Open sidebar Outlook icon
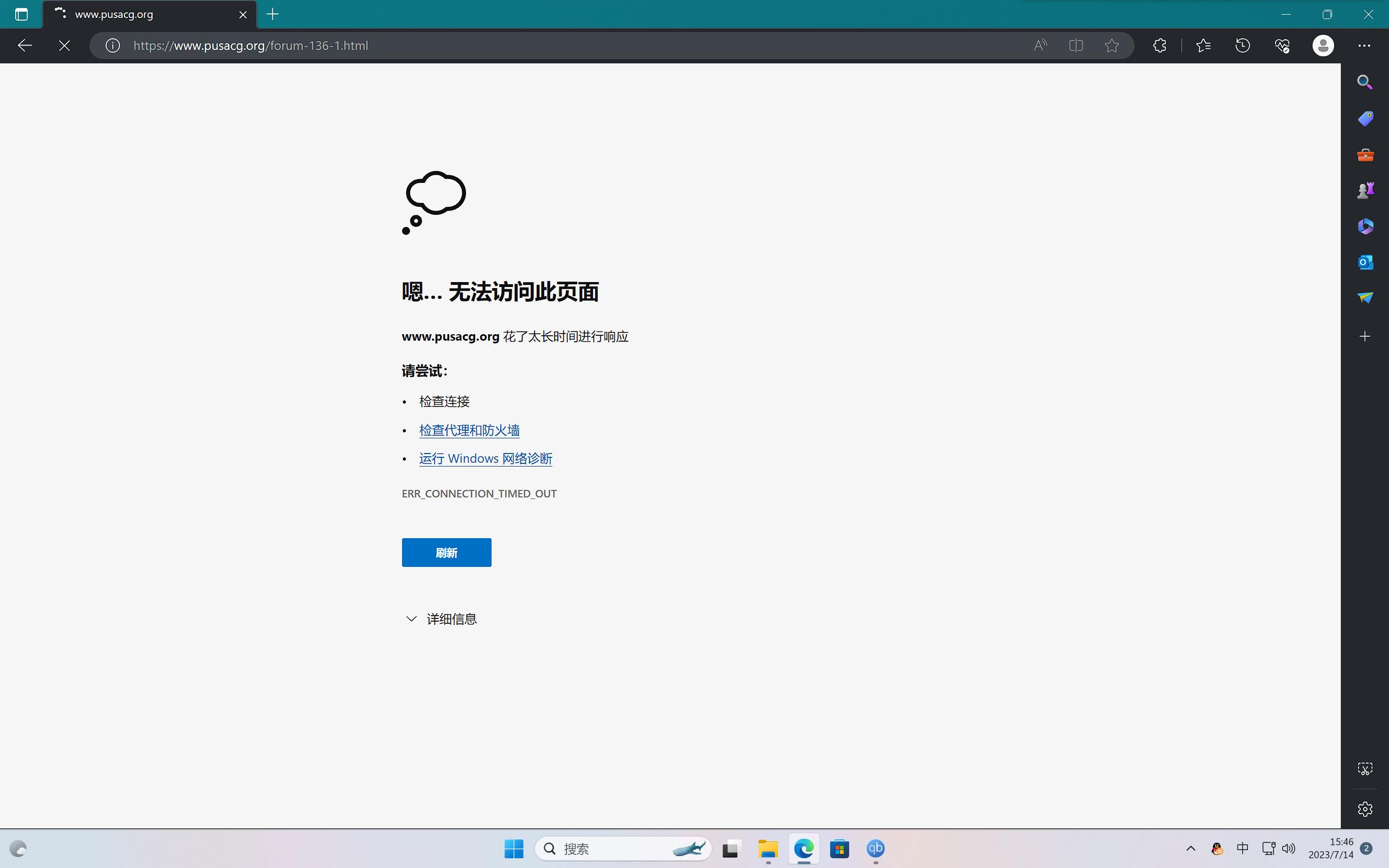The image size is (1389, 868). (x=1365, y=263)
